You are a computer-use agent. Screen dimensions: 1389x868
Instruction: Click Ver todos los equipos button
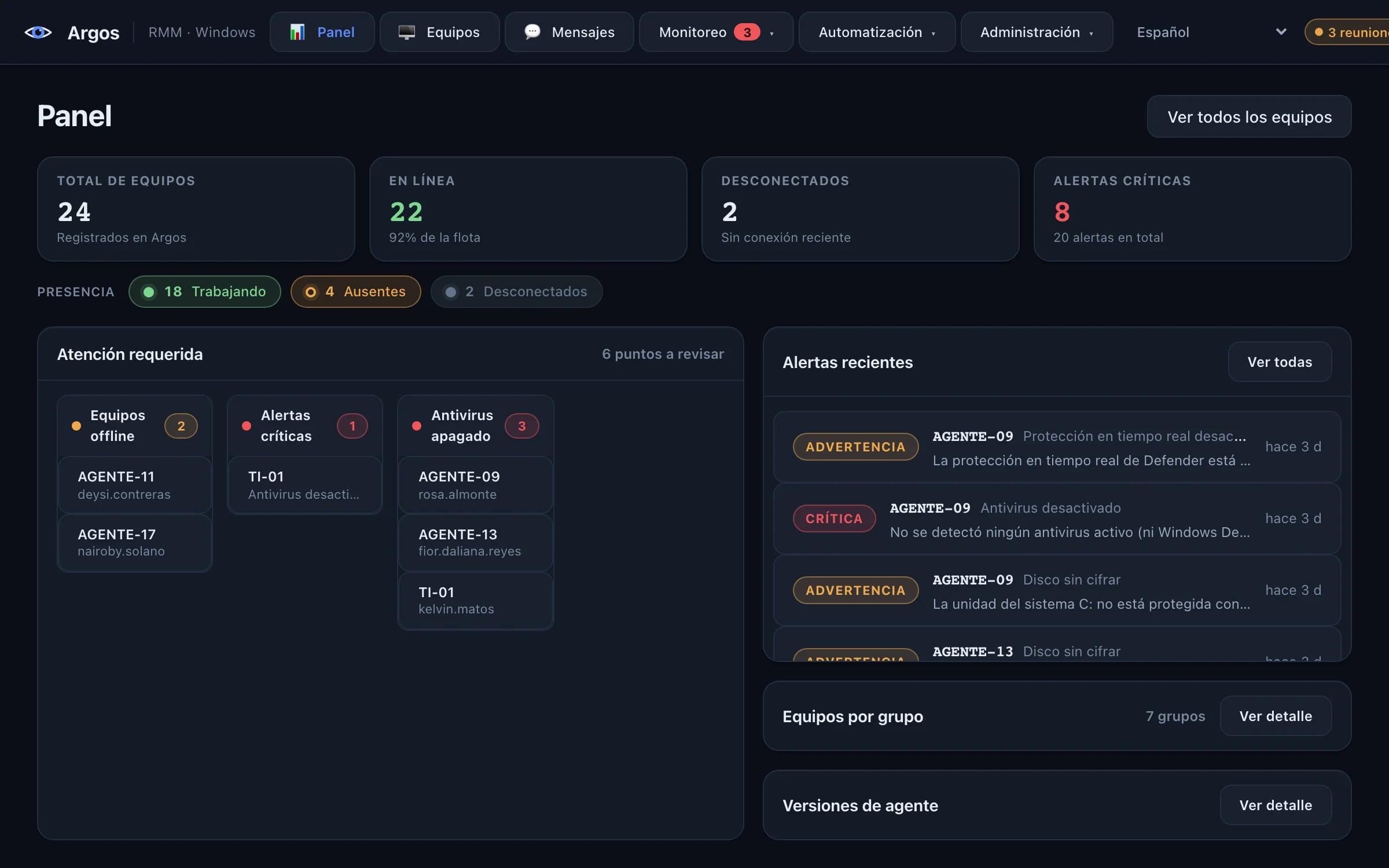coord(1249,117)
